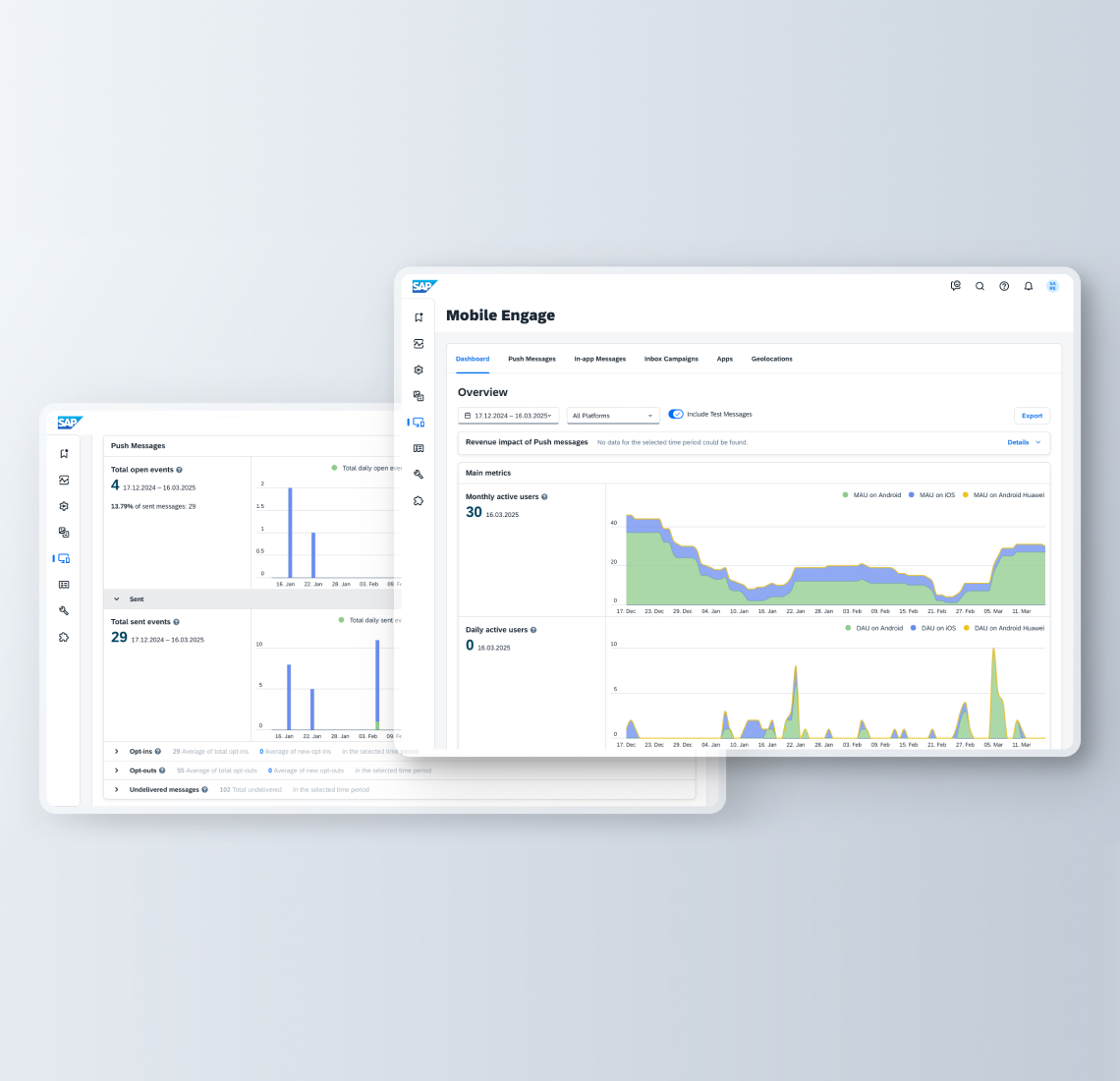Open the All Platforms dropdown

pyautogui.click(x=612, y=415)
